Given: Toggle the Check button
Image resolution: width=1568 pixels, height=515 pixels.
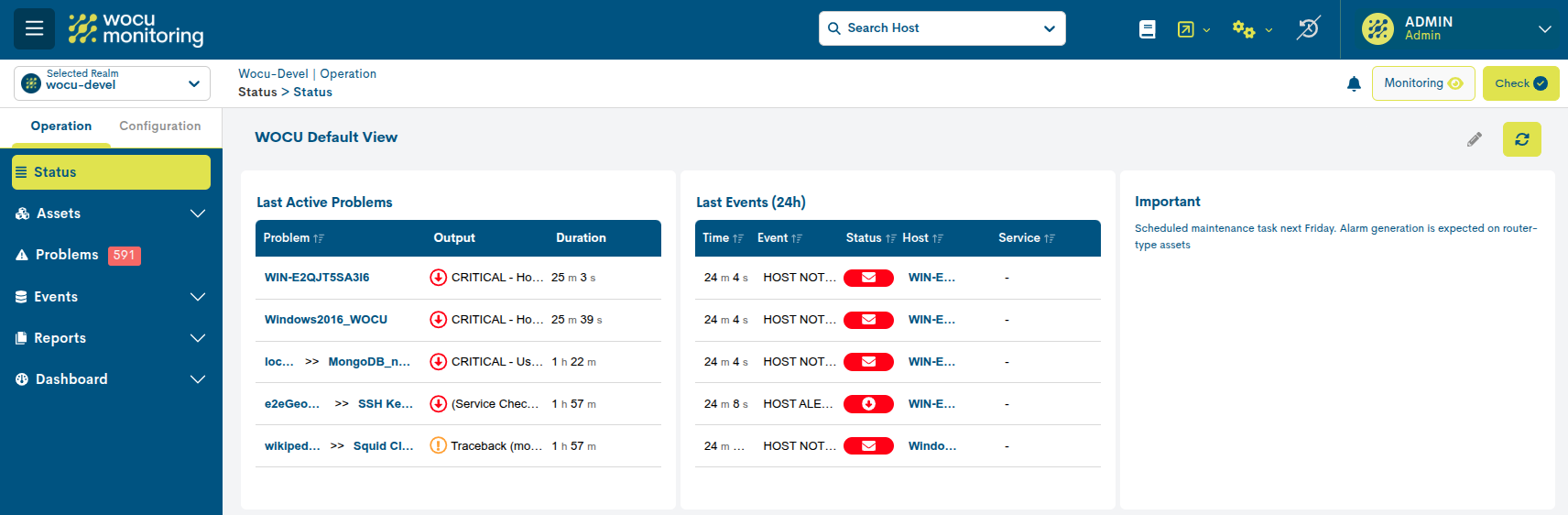Looking at the screenshot, I should 1520,83.
